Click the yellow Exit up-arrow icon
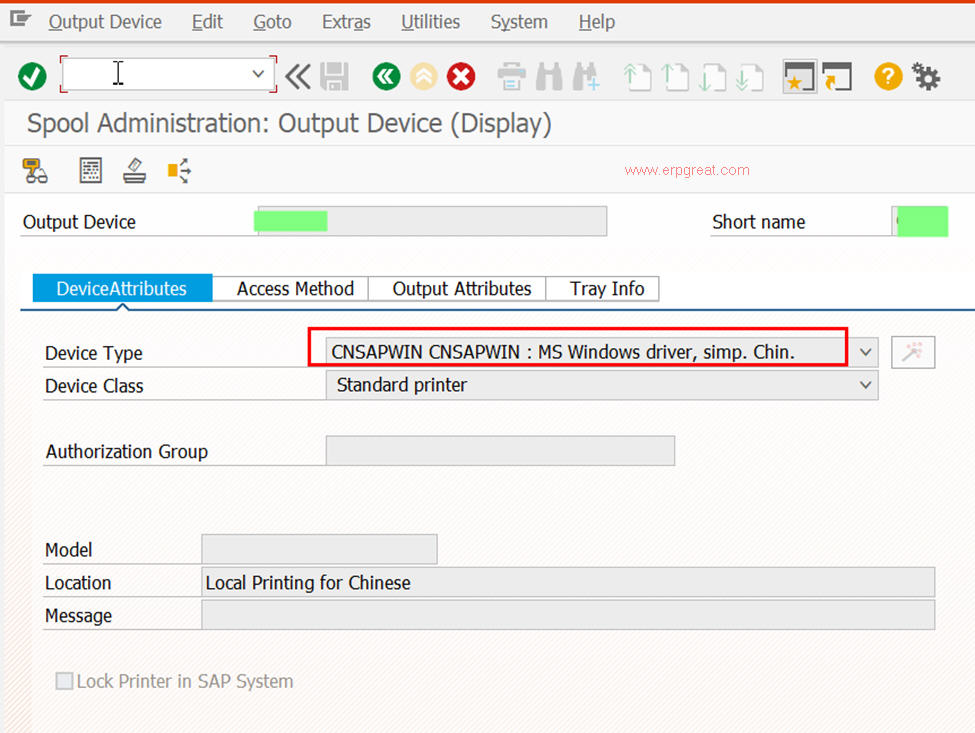 pos(423,76)
